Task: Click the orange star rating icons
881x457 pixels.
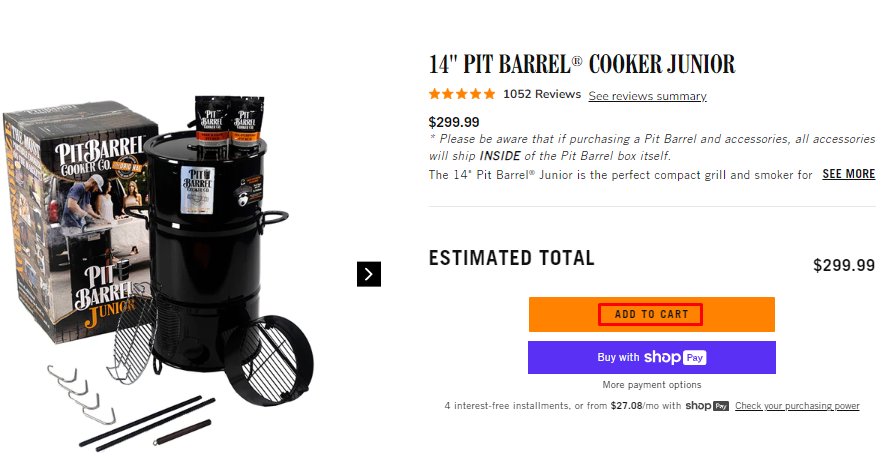Action: (461, 95)
